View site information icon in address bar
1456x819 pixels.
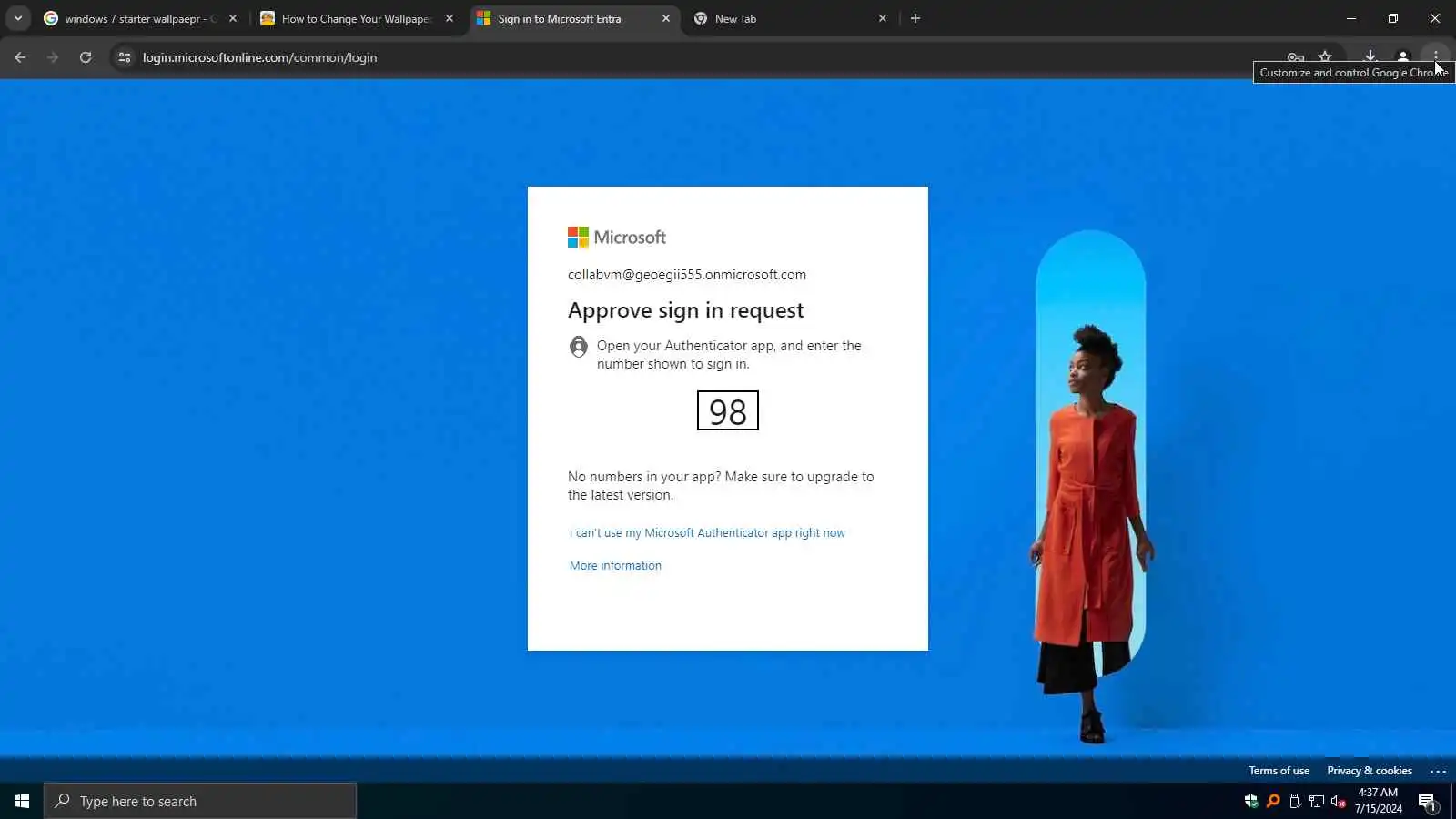pyautogui.click(x=125, y=57)
